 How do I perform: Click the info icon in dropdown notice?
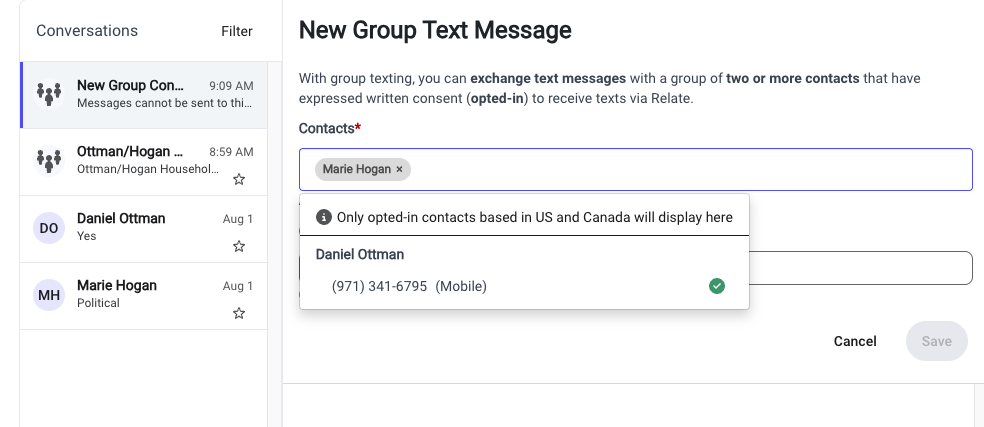tap(323, 217)
